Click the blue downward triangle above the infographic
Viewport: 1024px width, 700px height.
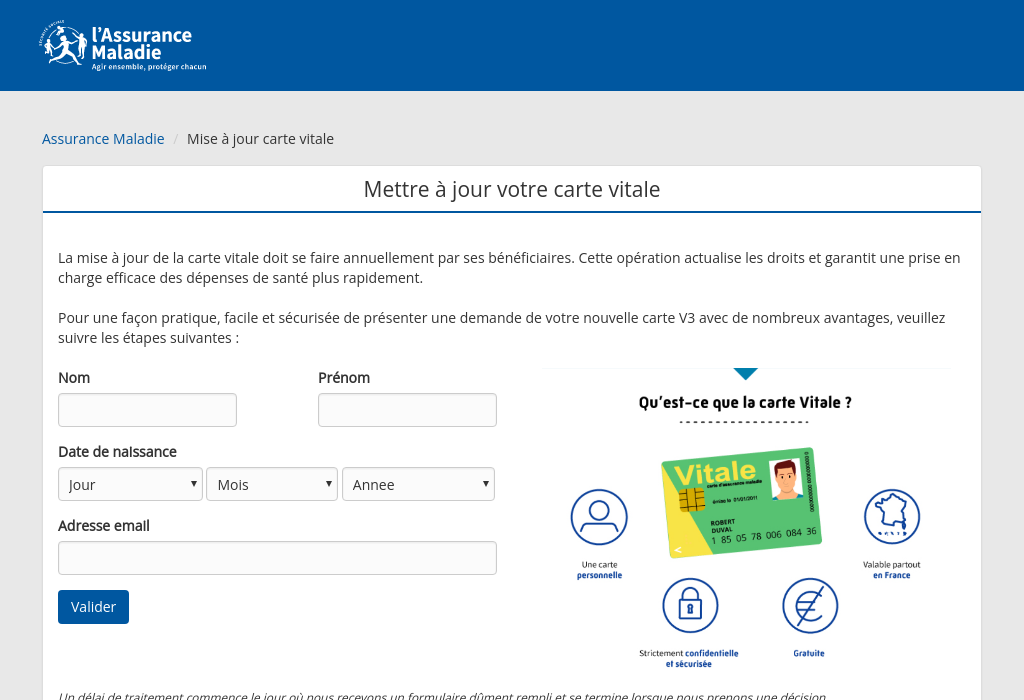[745, 374]
